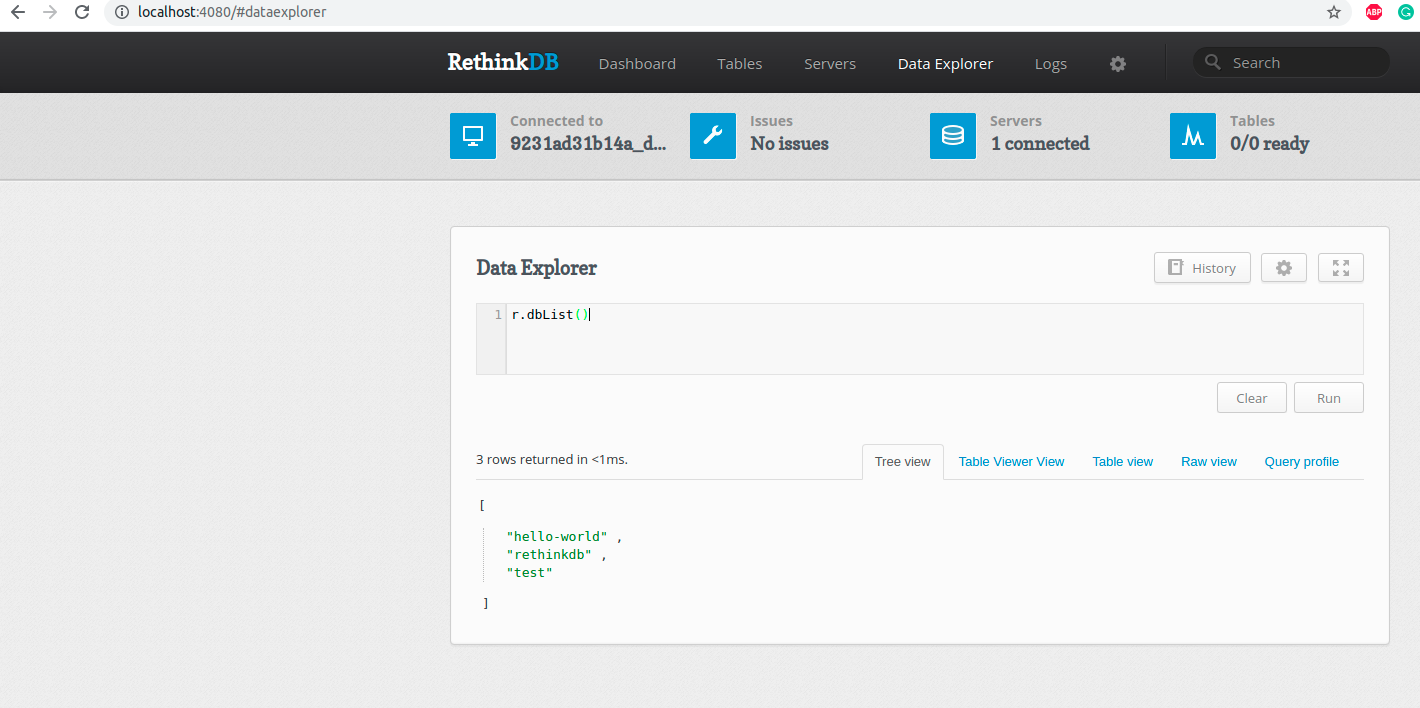Open the Query profile tab
The image size is (1420, 708).
1301,461
